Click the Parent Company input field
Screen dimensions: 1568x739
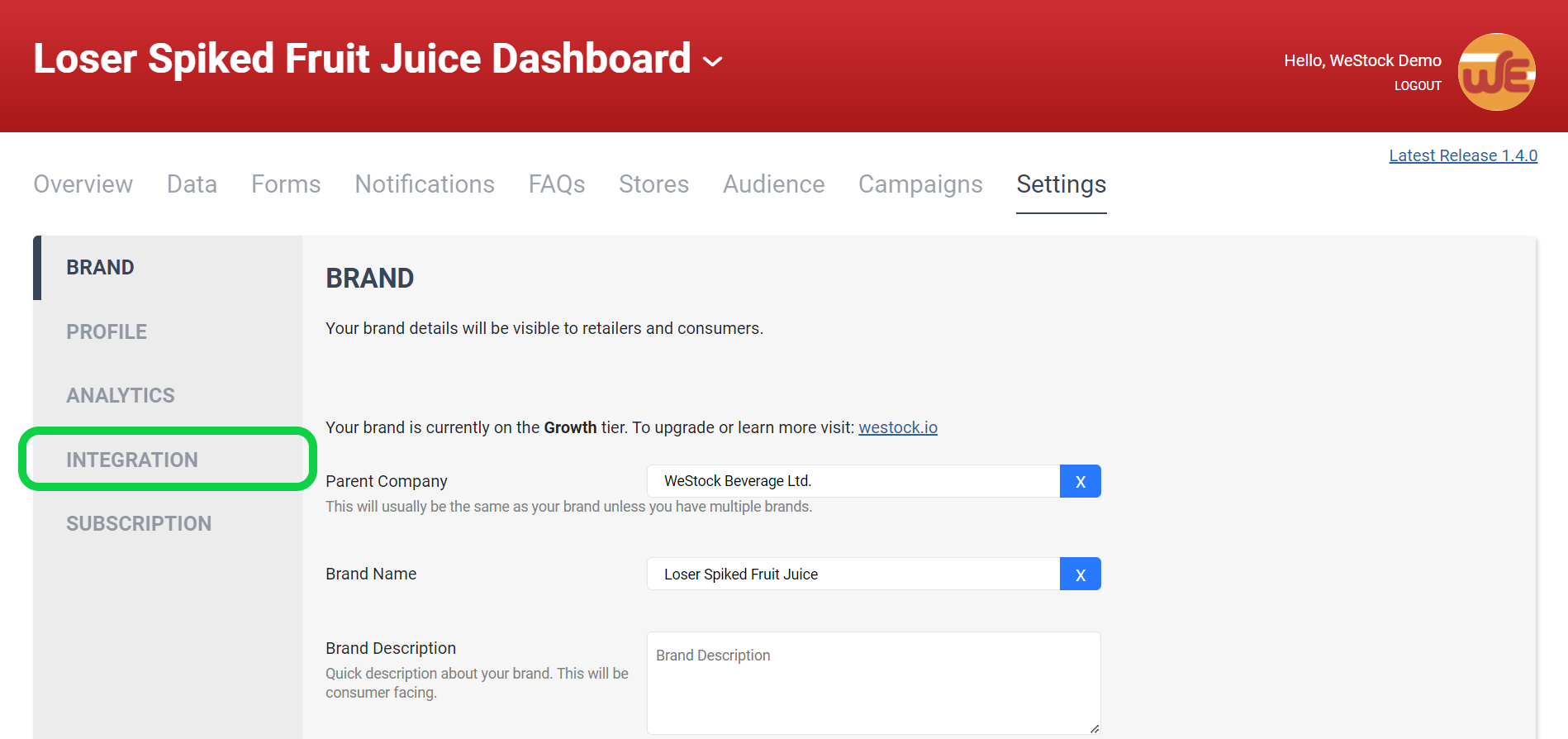[x=853, y=481]
